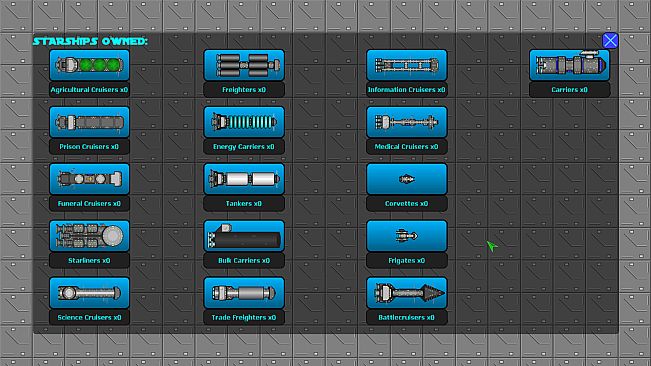Image resolution: width=651 pixels, height=366 pixels.
Task: Click the 'Bulk Carriers x0' label
Action: pos(244,260)
